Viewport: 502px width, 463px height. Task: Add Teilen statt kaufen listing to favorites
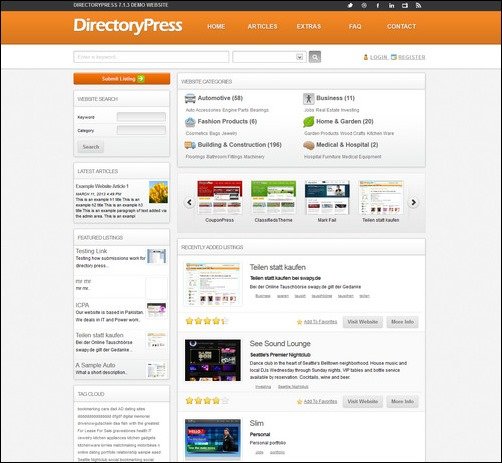(x=320, y=322)
